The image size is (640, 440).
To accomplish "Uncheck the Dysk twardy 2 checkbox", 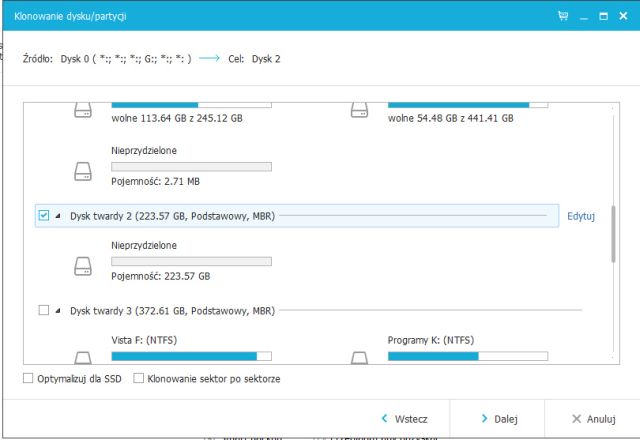I will pyautogui.click(x=43, y=216).
